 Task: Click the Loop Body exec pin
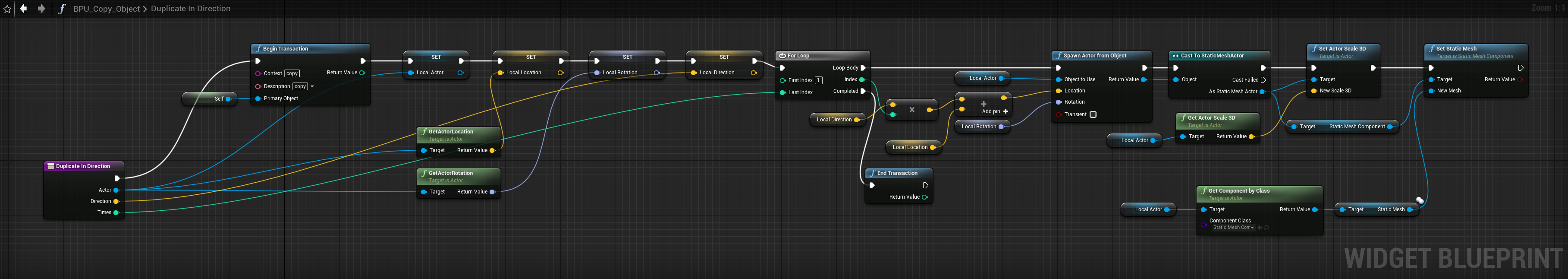click(863, 68)
